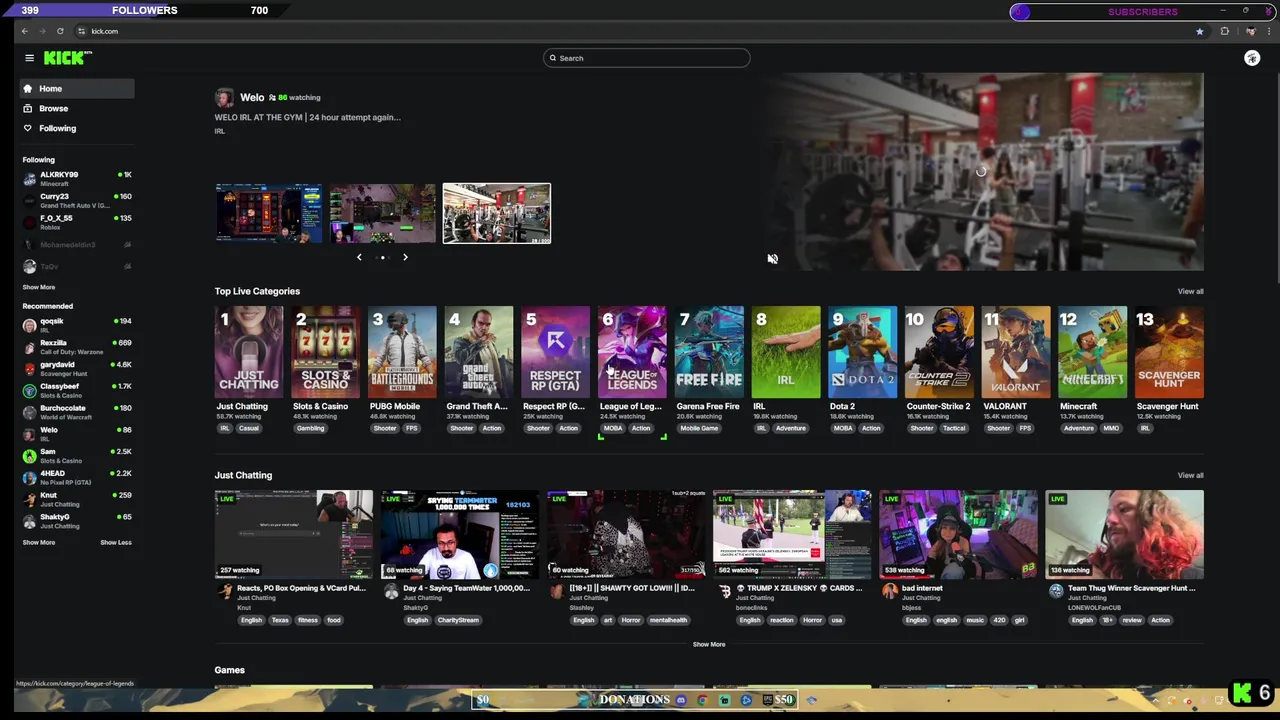Viewport: 1280px width, 720px height.
Task: Open the bad internet stream thumbnail
Action: pos(959,534)
